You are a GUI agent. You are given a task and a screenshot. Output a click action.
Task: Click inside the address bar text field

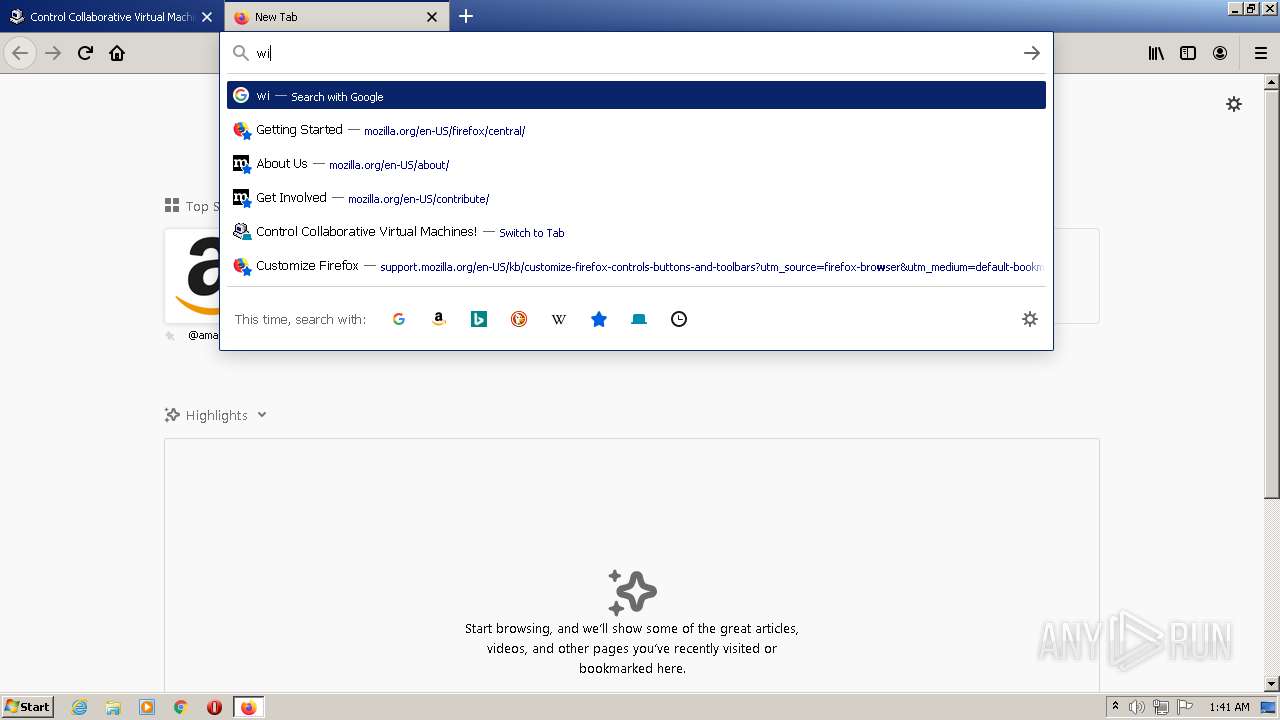pyautogui.click(x=635, y=53)
